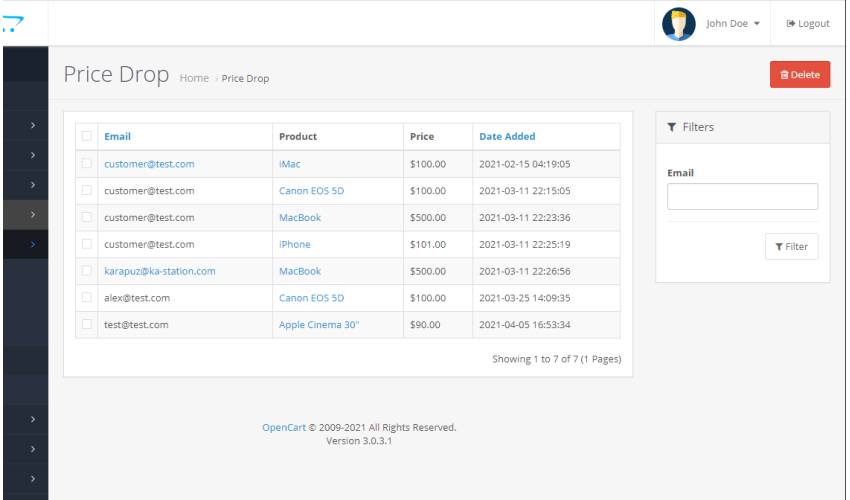The image size is (850, 500).
Task: Click the OpenCart cart logo
Action: click(x=13, y=24)
